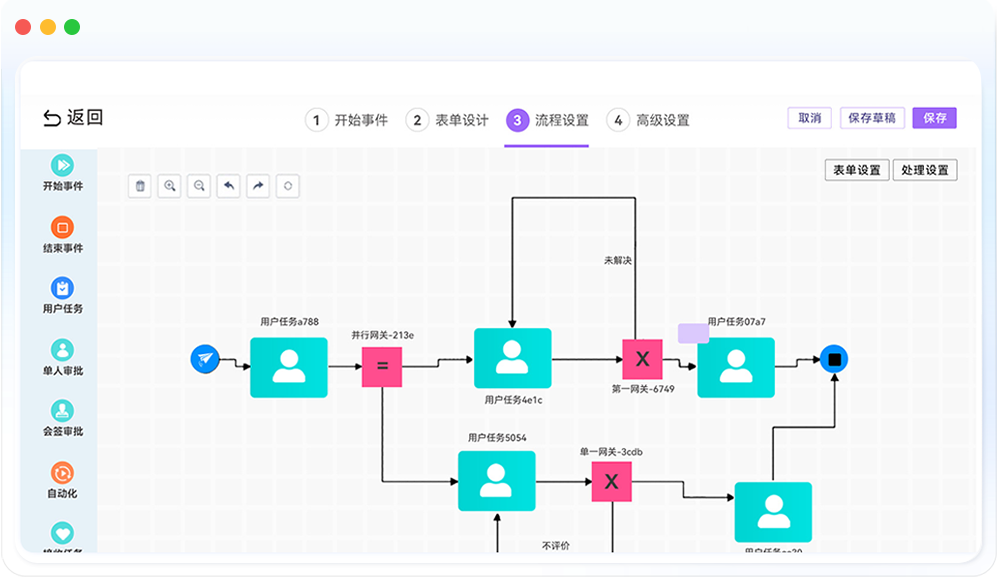
Task: Switch to step 2 表单设计 tab
Action: (448, 120)
